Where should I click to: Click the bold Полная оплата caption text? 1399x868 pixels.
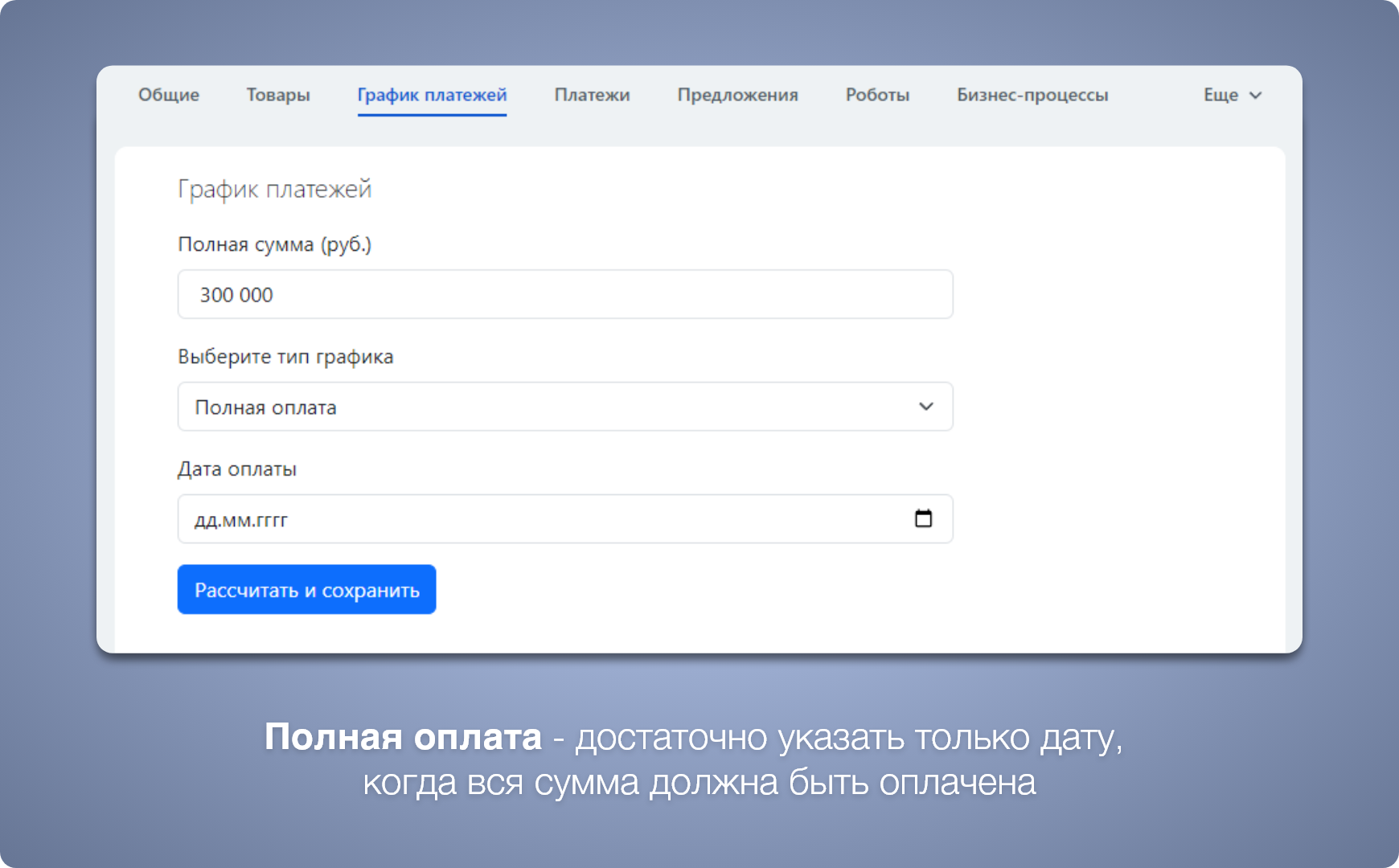(403, 737)
